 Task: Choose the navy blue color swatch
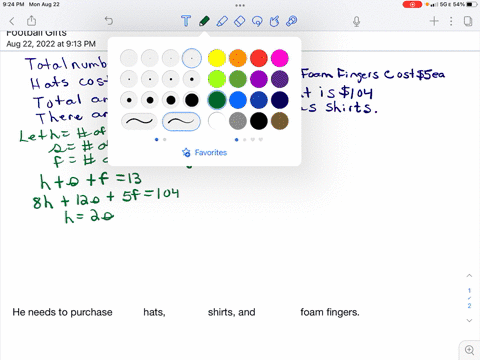point(280,100)
